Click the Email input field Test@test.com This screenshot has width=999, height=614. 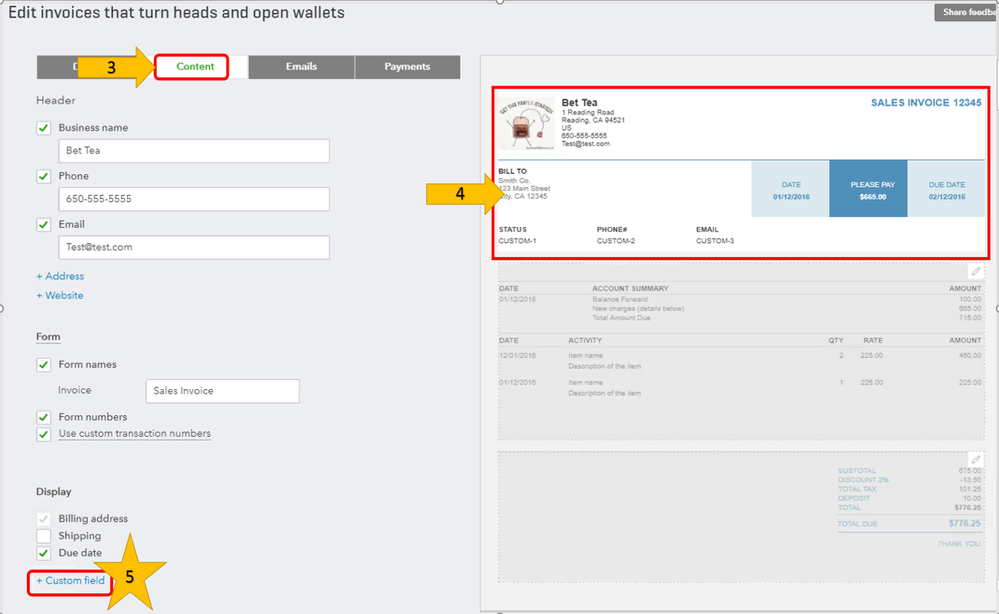tap(194, 248)
